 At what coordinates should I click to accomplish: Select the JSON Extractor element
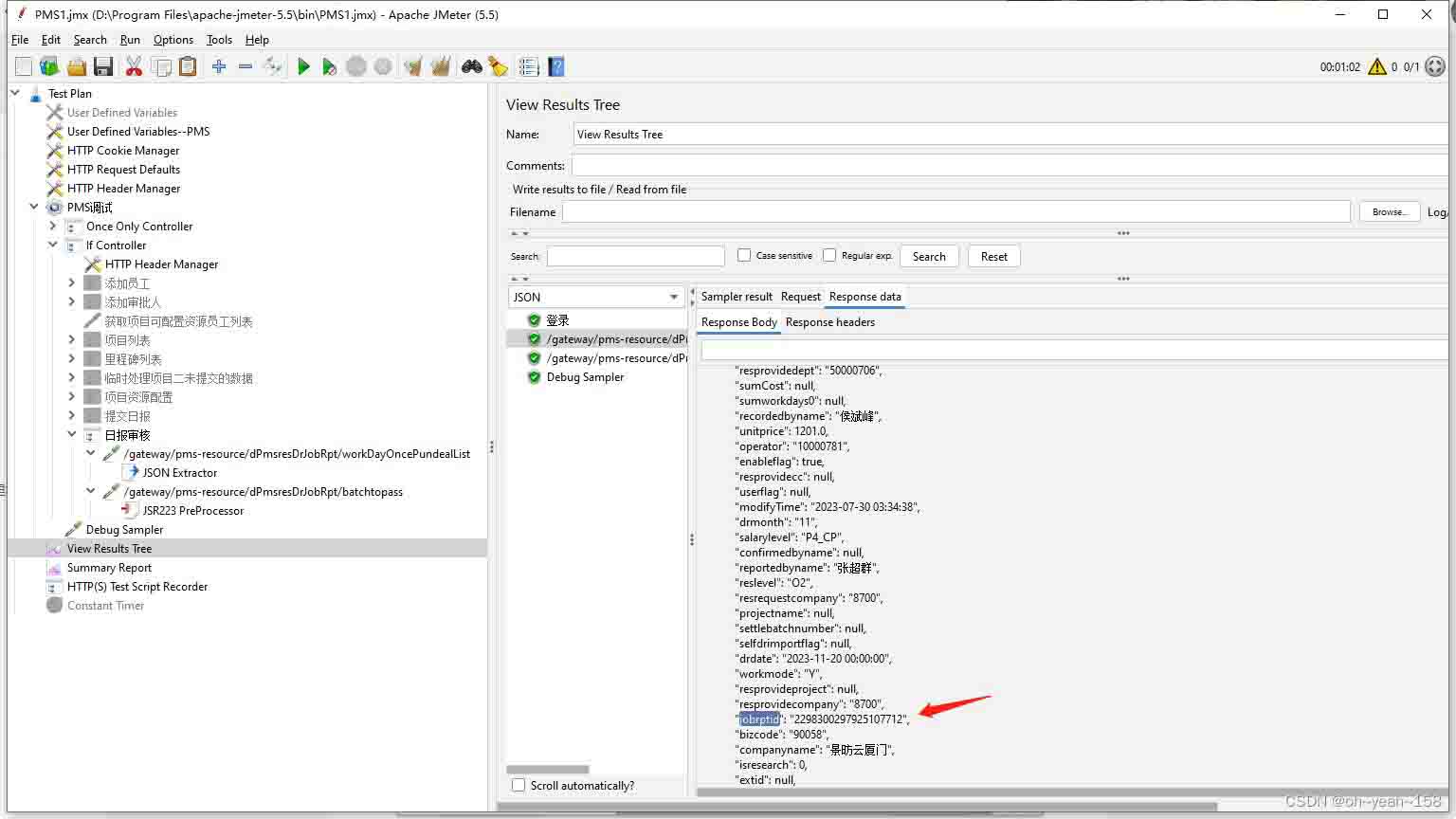click(x=179, y=472)
